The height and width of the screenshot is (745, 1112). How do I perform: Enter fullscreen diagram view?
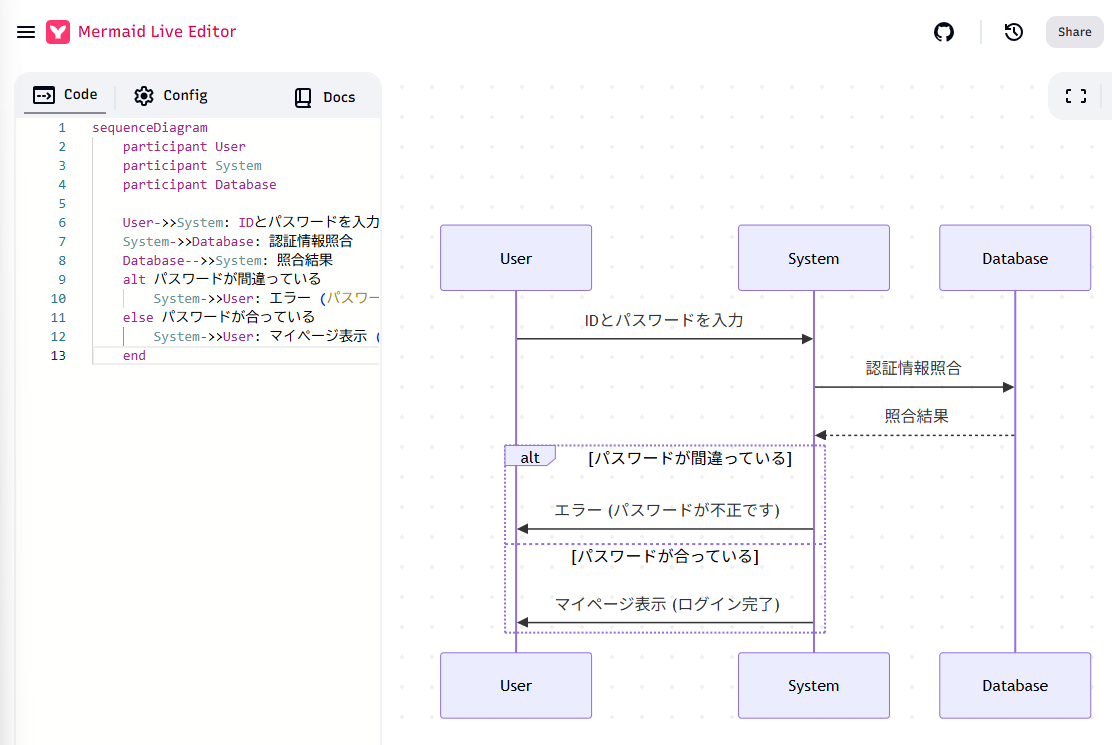point(1076,96)
